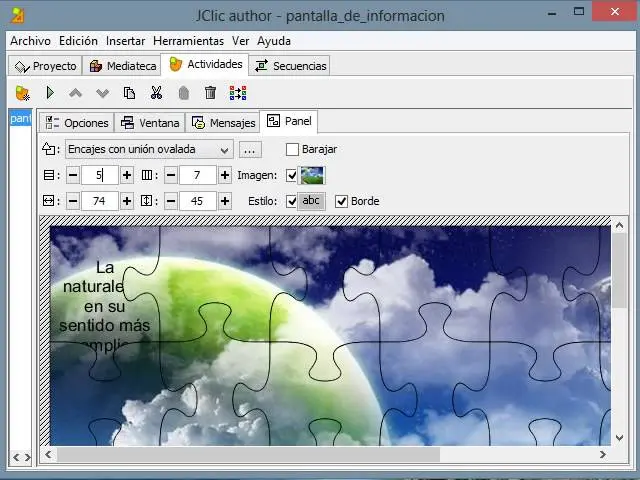Decrease number of columns with minus

171,176
